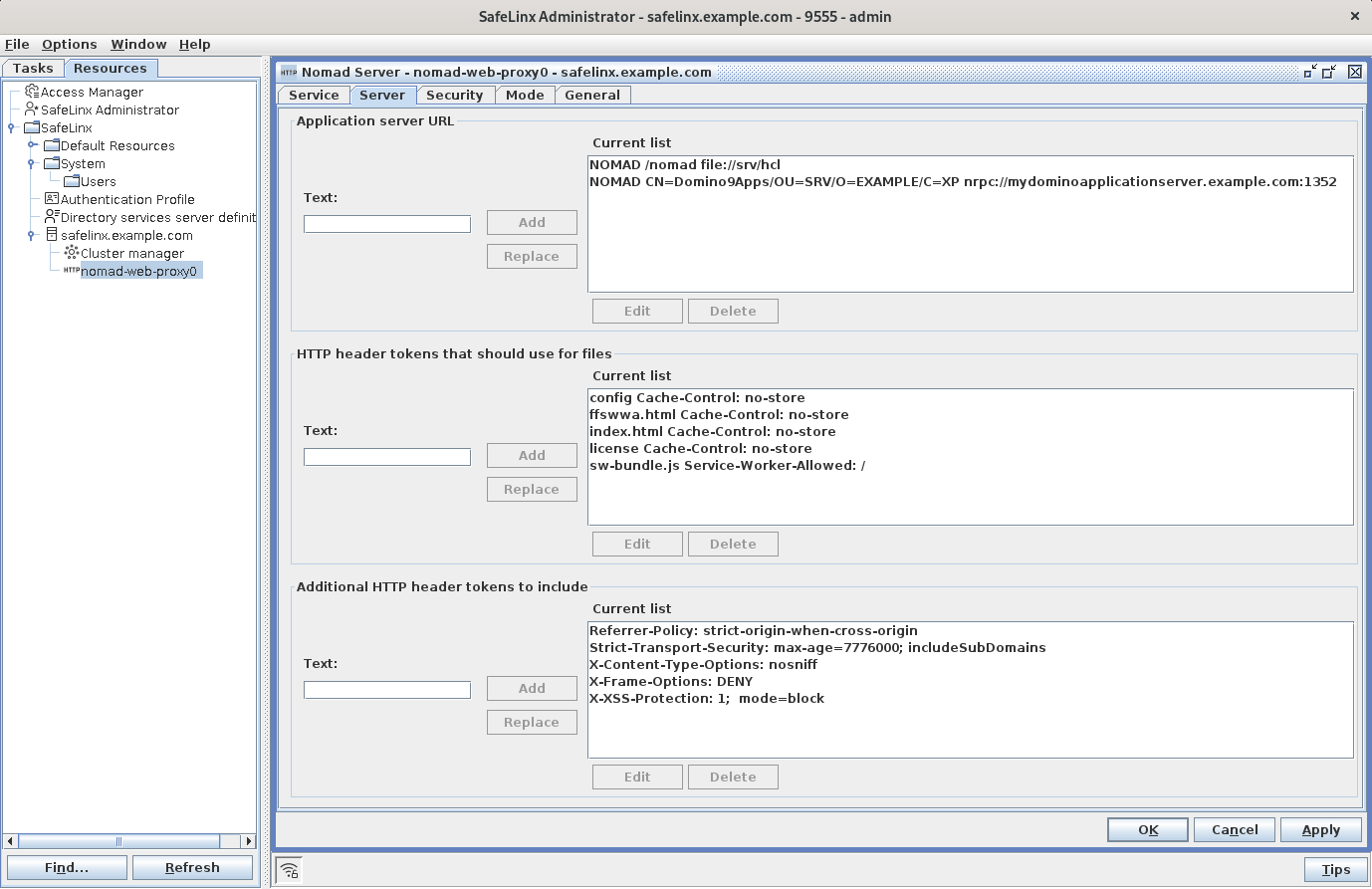
Task: Click the SafeLinx Administrator user icon
Action: (32, 109)
